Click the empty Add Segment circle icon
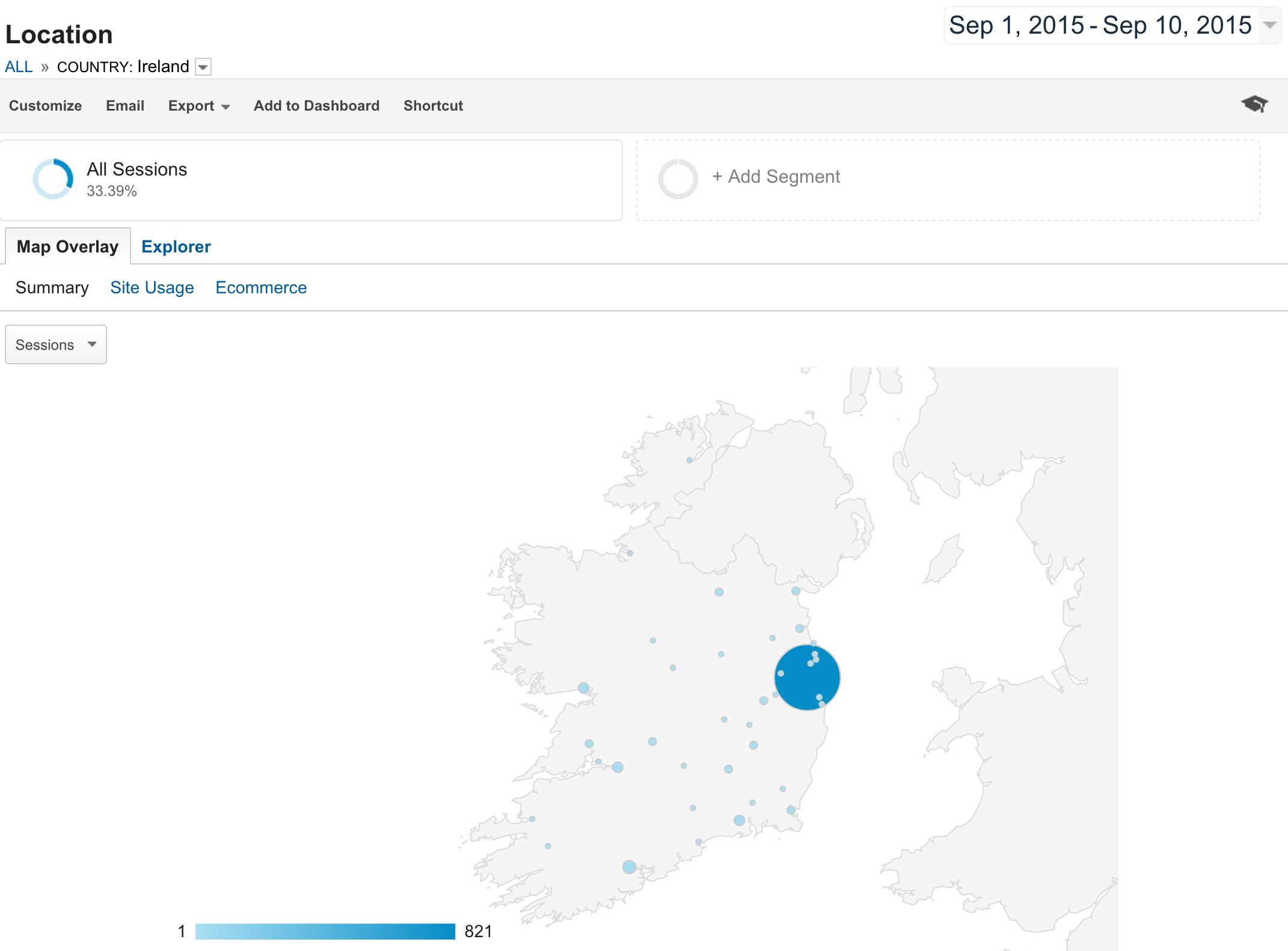Screen dimensions: 1288x951 point(678,179)
